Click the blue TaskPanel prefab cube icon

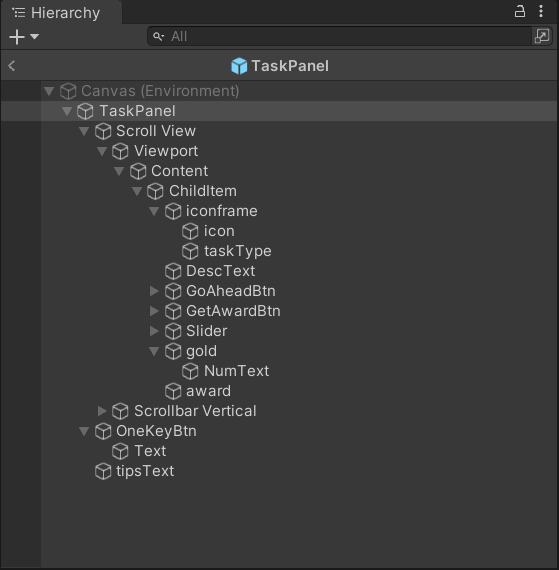pos(239,66)
